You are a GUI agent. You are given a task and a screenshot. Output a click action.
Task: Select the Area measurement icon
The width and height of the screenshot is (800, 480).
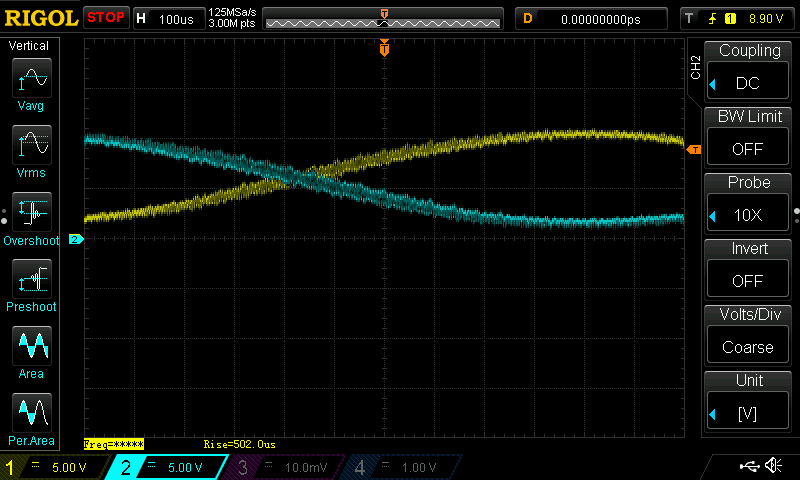32,346
